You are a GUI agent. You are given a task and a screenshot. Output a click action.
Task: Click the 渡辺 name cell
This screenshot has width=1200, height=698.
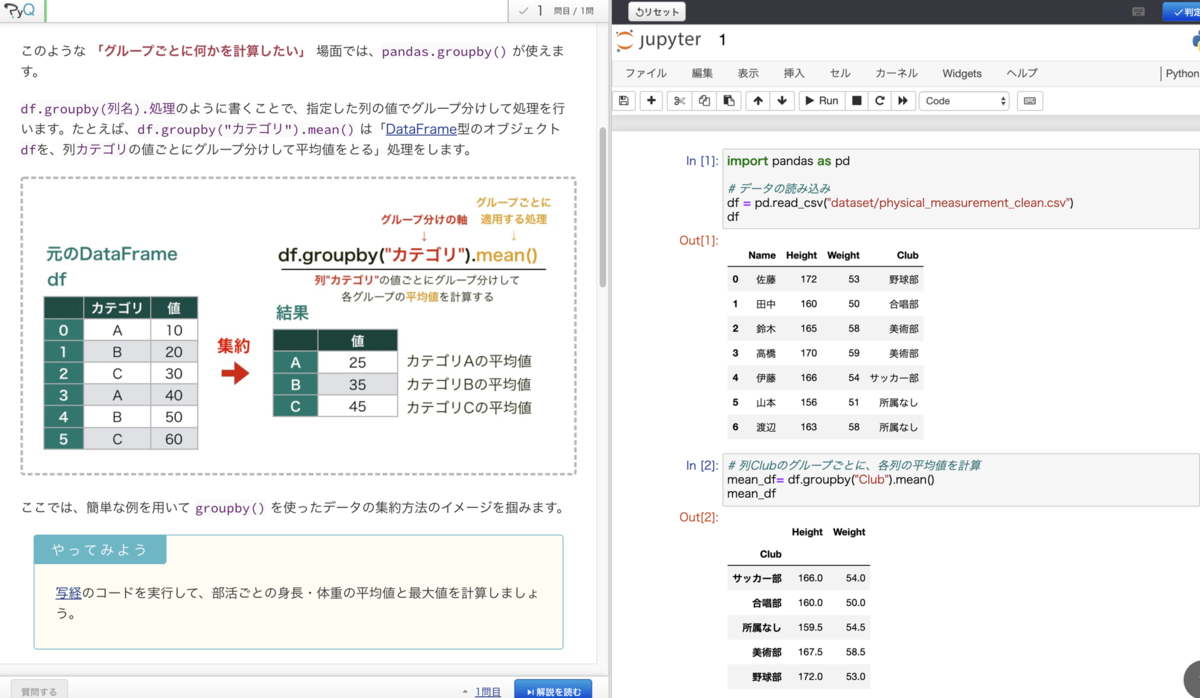tap(766, 427)
